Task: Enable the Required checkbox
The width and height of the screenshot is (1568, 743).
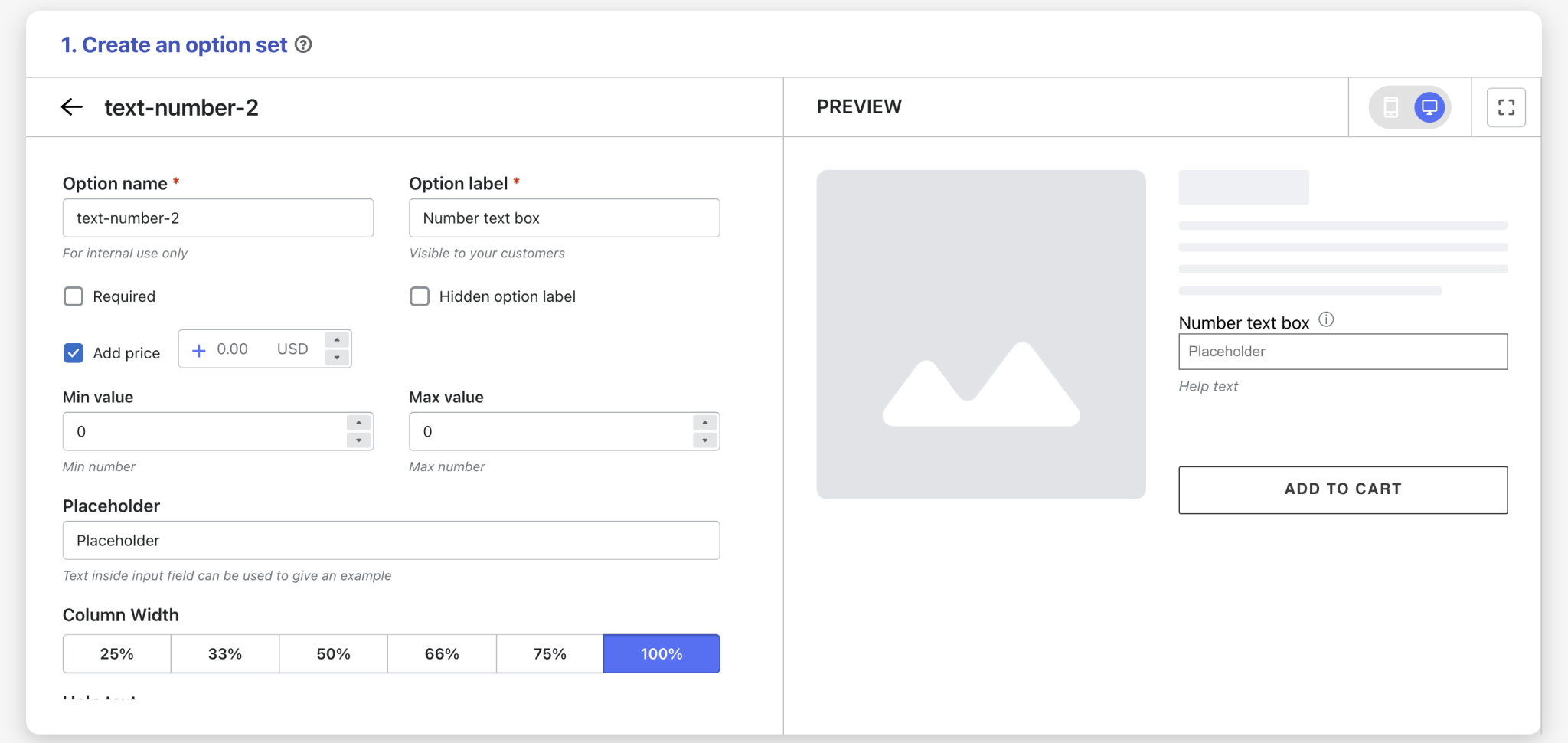Action: (73, 296)
